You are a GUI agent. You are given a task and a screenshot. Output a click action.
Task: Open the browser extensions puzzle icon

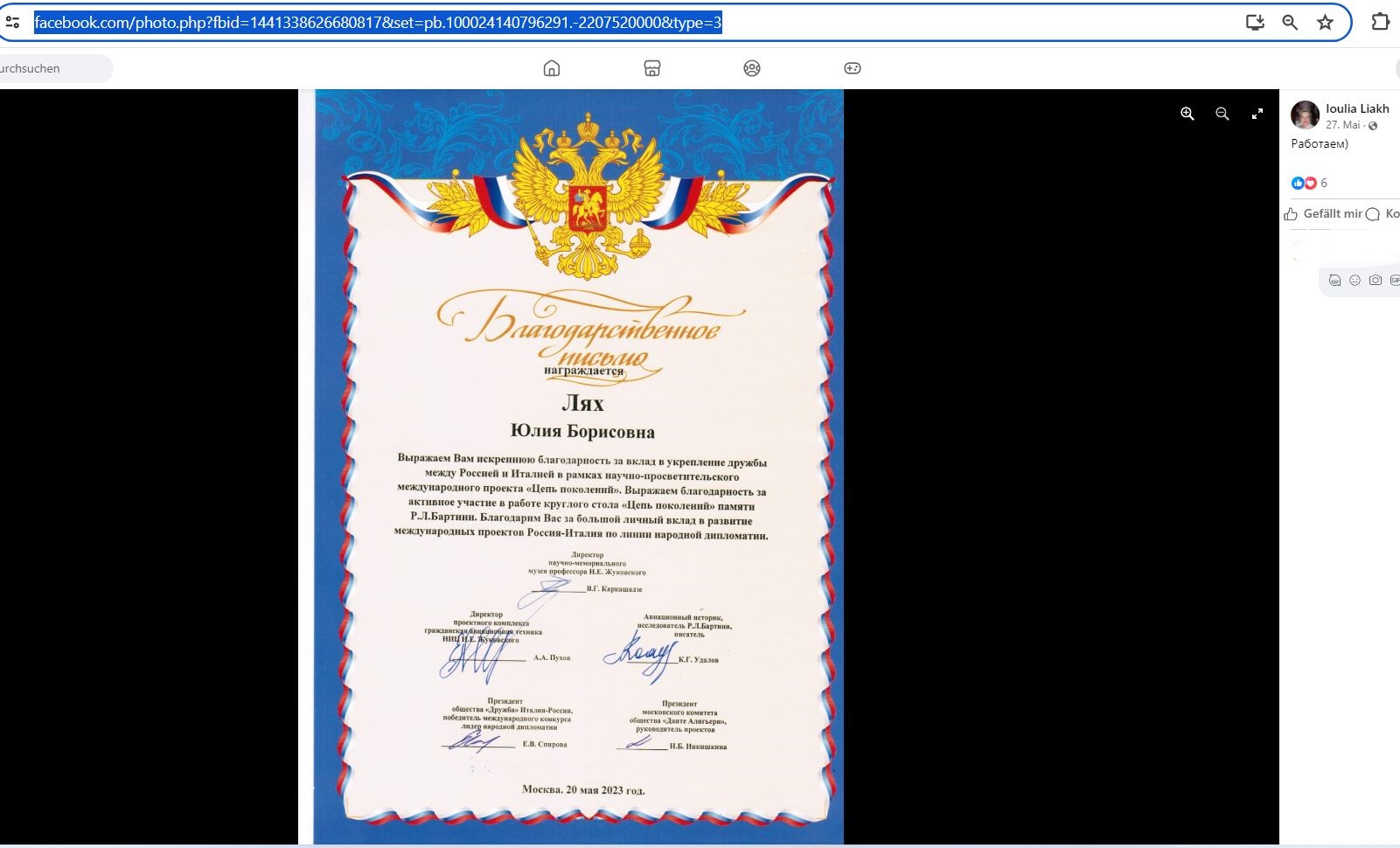click(1380, 22)
